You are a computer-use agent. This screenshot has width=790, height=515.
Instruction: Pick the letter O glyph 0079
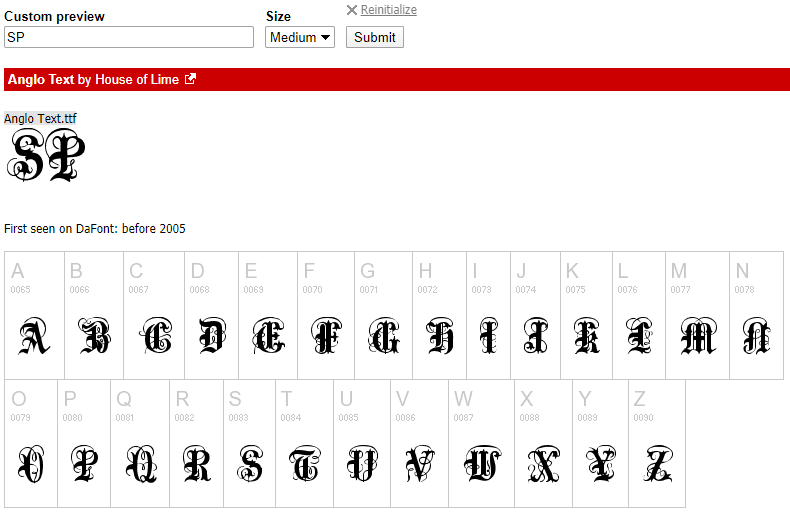pyautogui.click(x=31, y=443)
